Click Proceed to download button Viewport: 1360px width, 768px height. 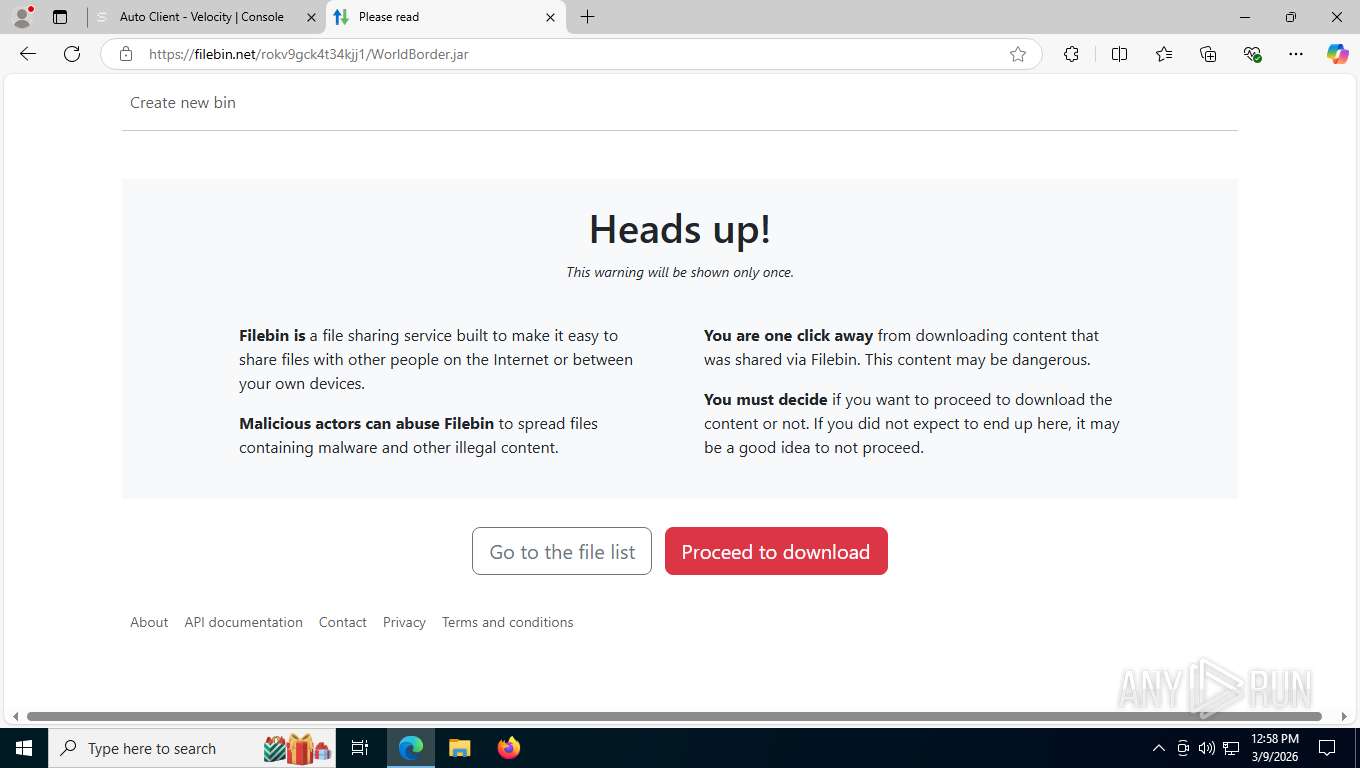[776, 551]
